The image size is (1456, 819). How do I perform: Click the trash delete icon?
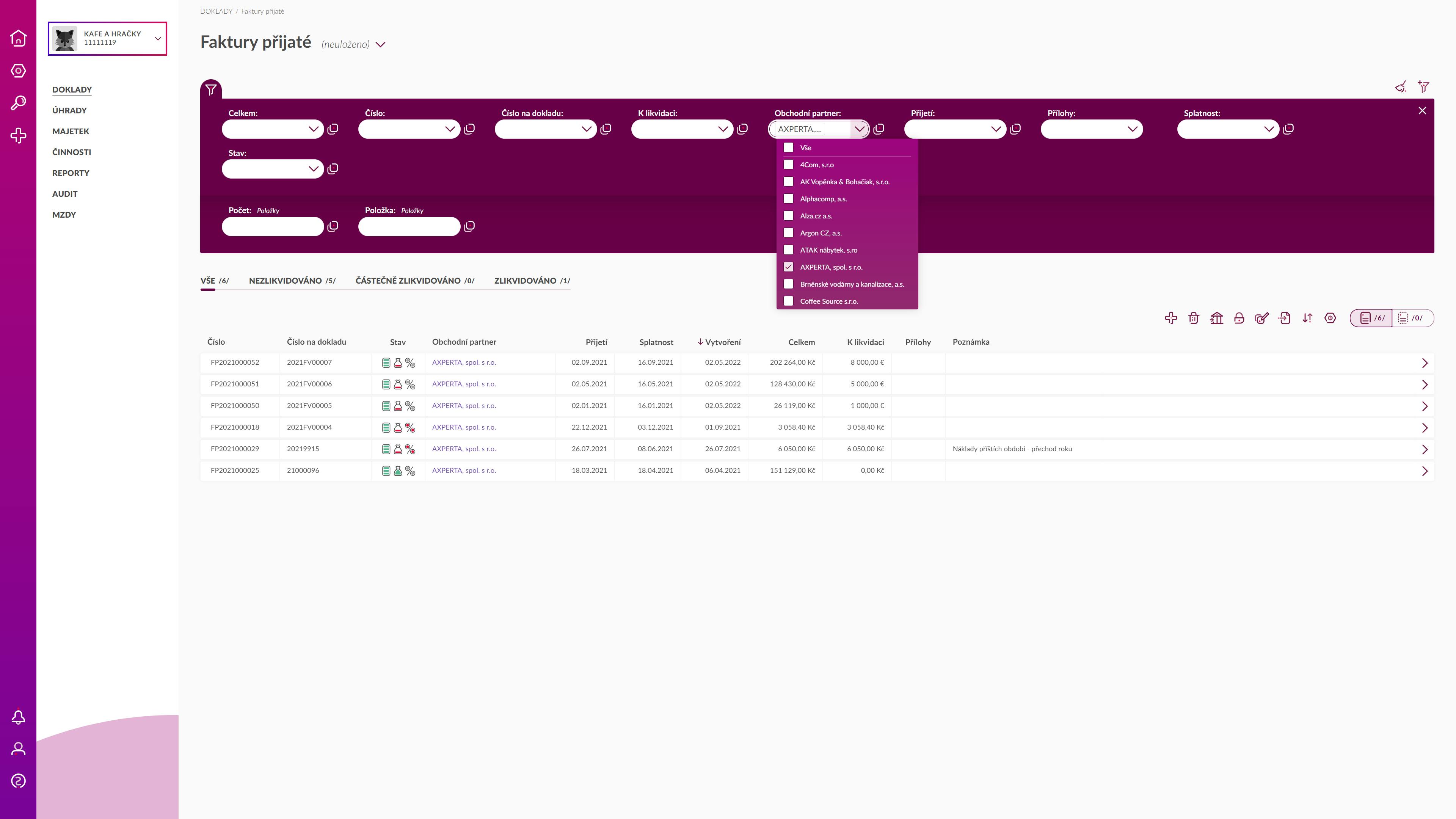coord(1193,318)
